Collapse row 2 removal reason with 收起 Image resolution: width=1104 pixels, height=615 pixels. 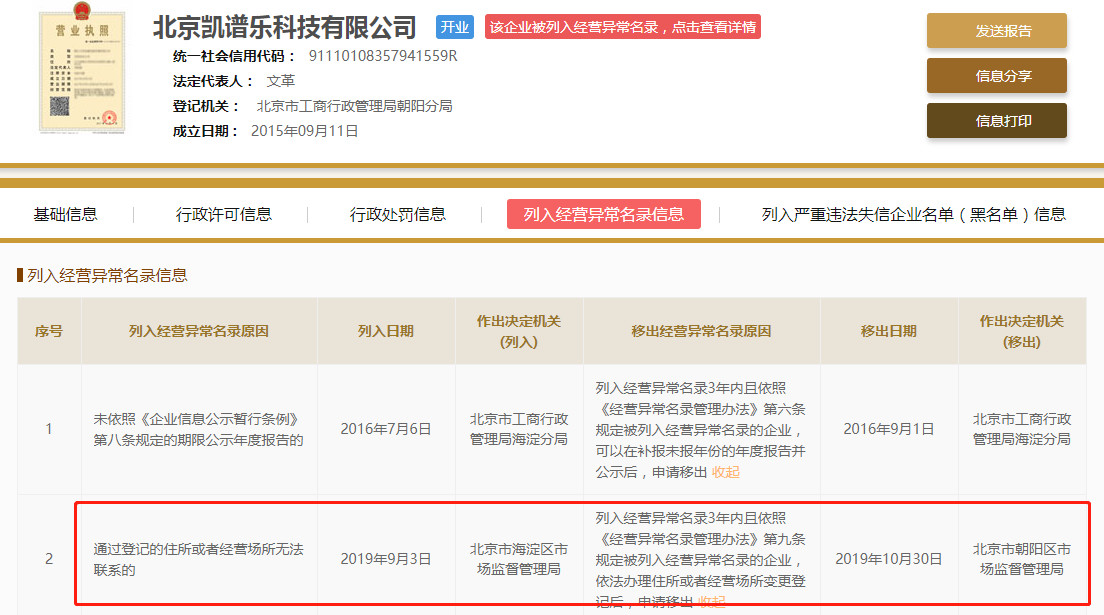(713, 601)
